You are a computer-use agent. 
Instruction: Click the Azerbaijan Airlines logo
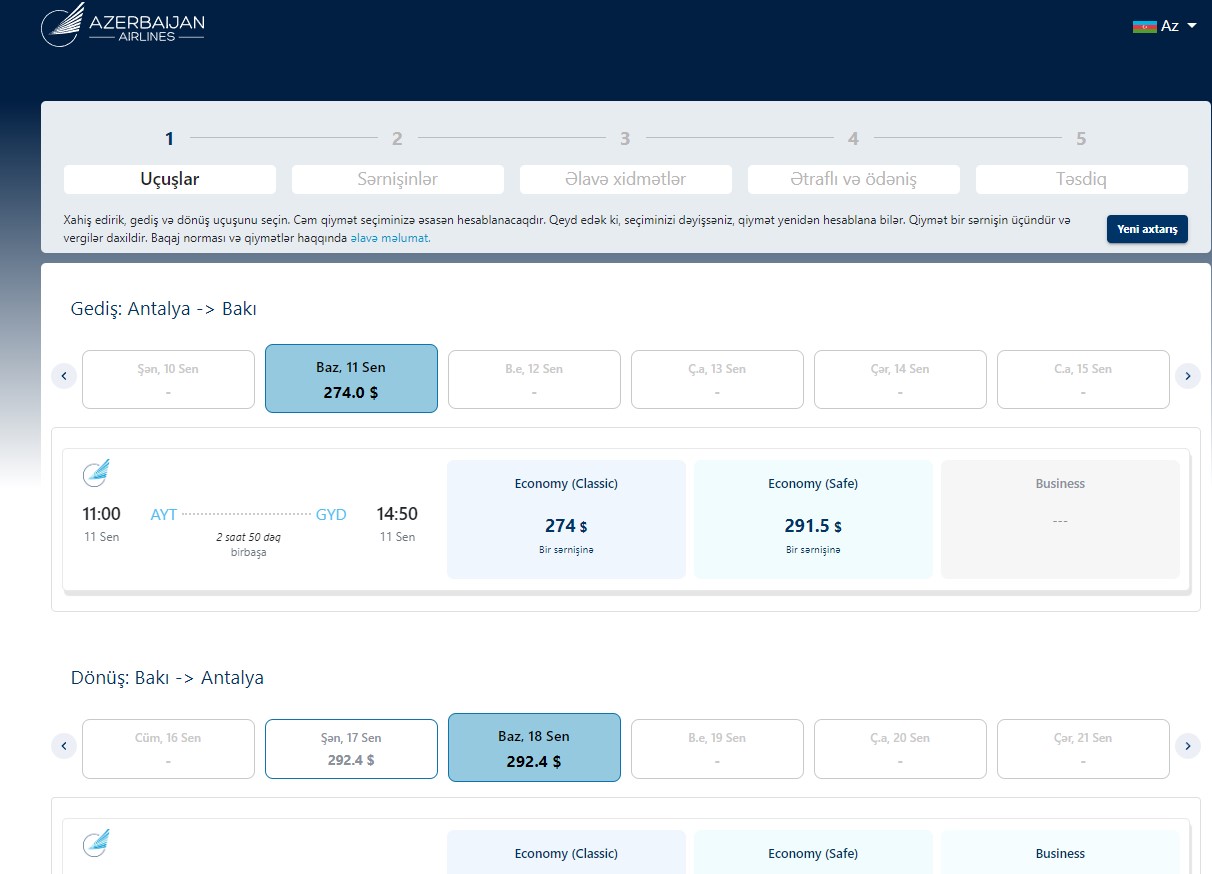[x=122, y=25]
